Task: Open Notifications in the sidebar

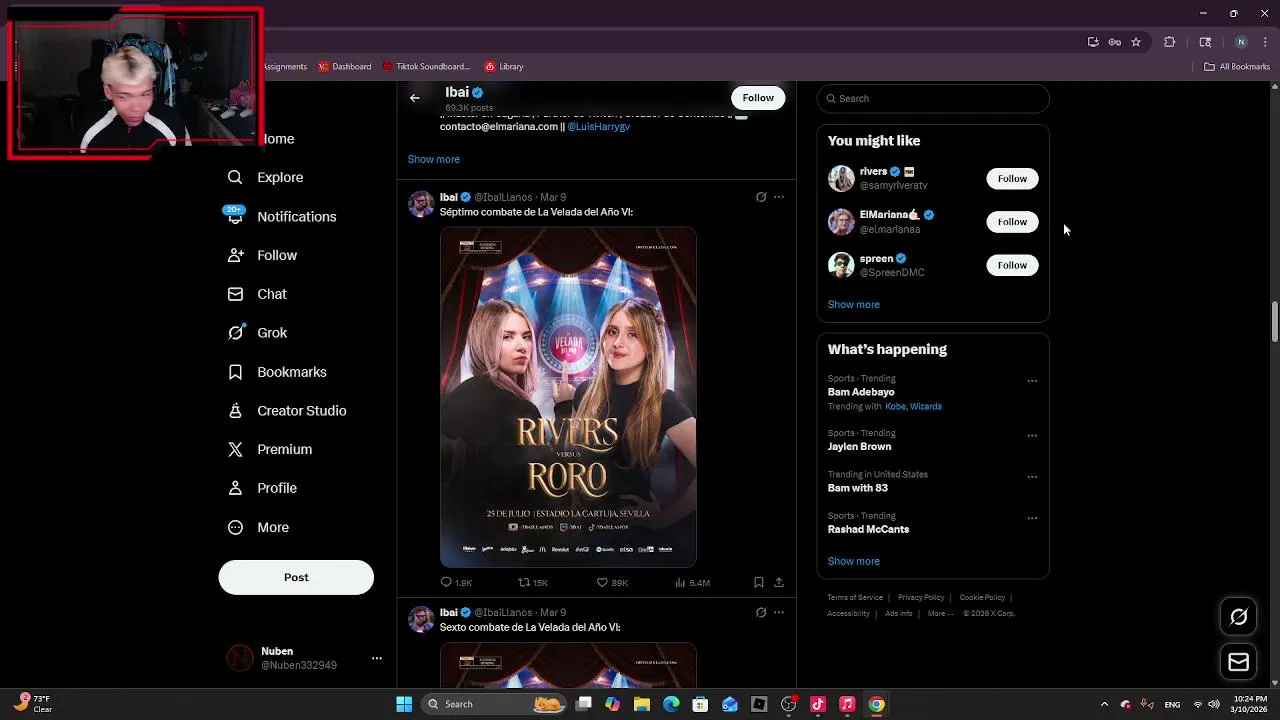Action: tap(282, 216)
